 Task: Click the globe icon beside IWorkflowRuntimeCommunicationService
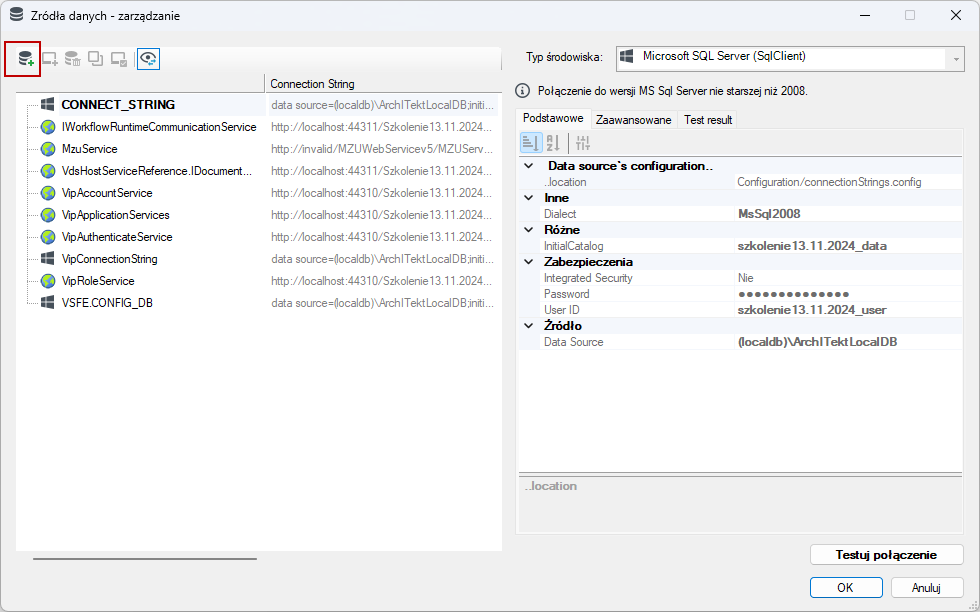48,127
